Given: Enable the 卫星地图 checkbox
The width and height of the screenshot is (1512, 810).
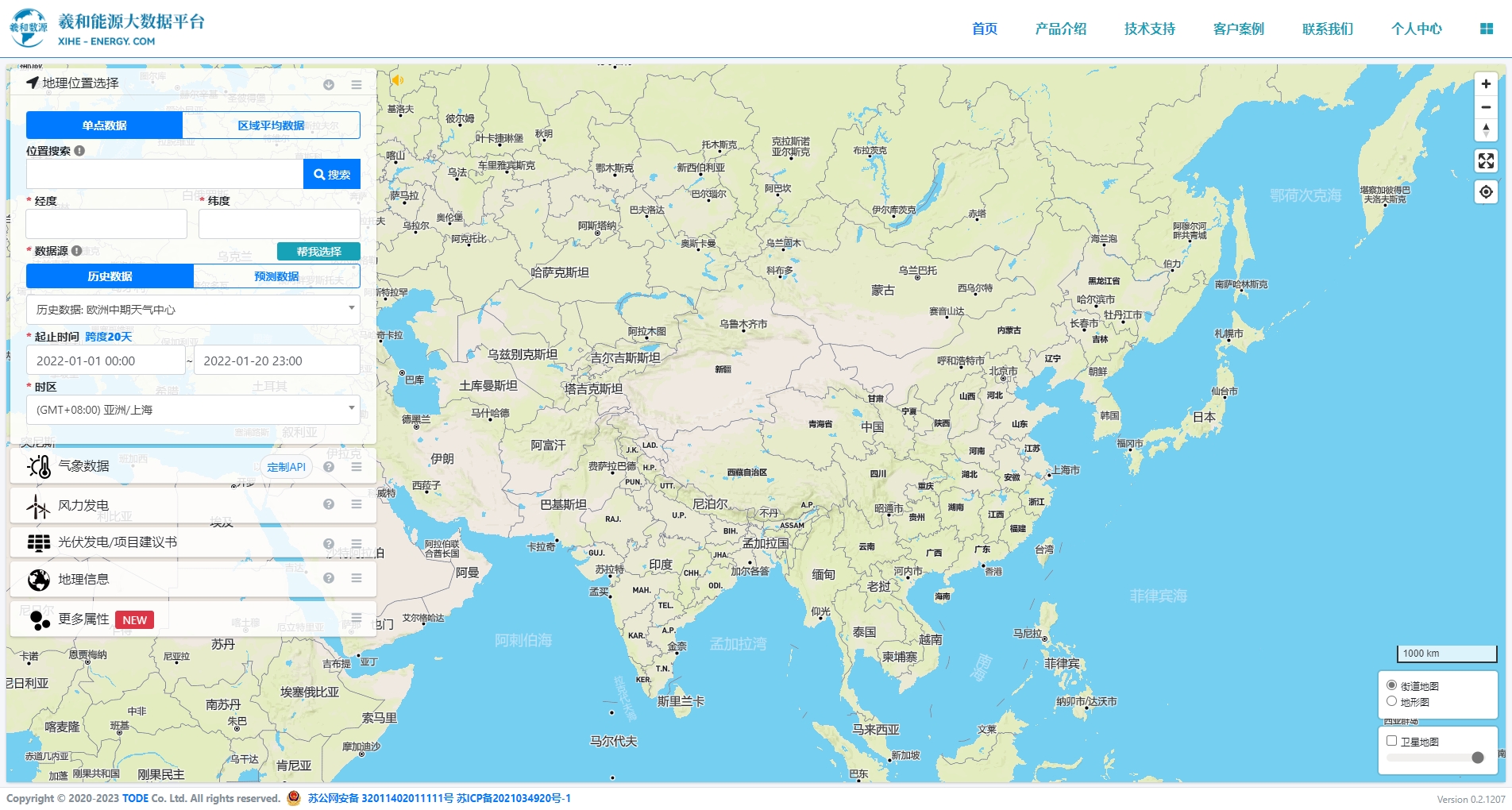Looking at the screenshot, I should [1391, 741].
